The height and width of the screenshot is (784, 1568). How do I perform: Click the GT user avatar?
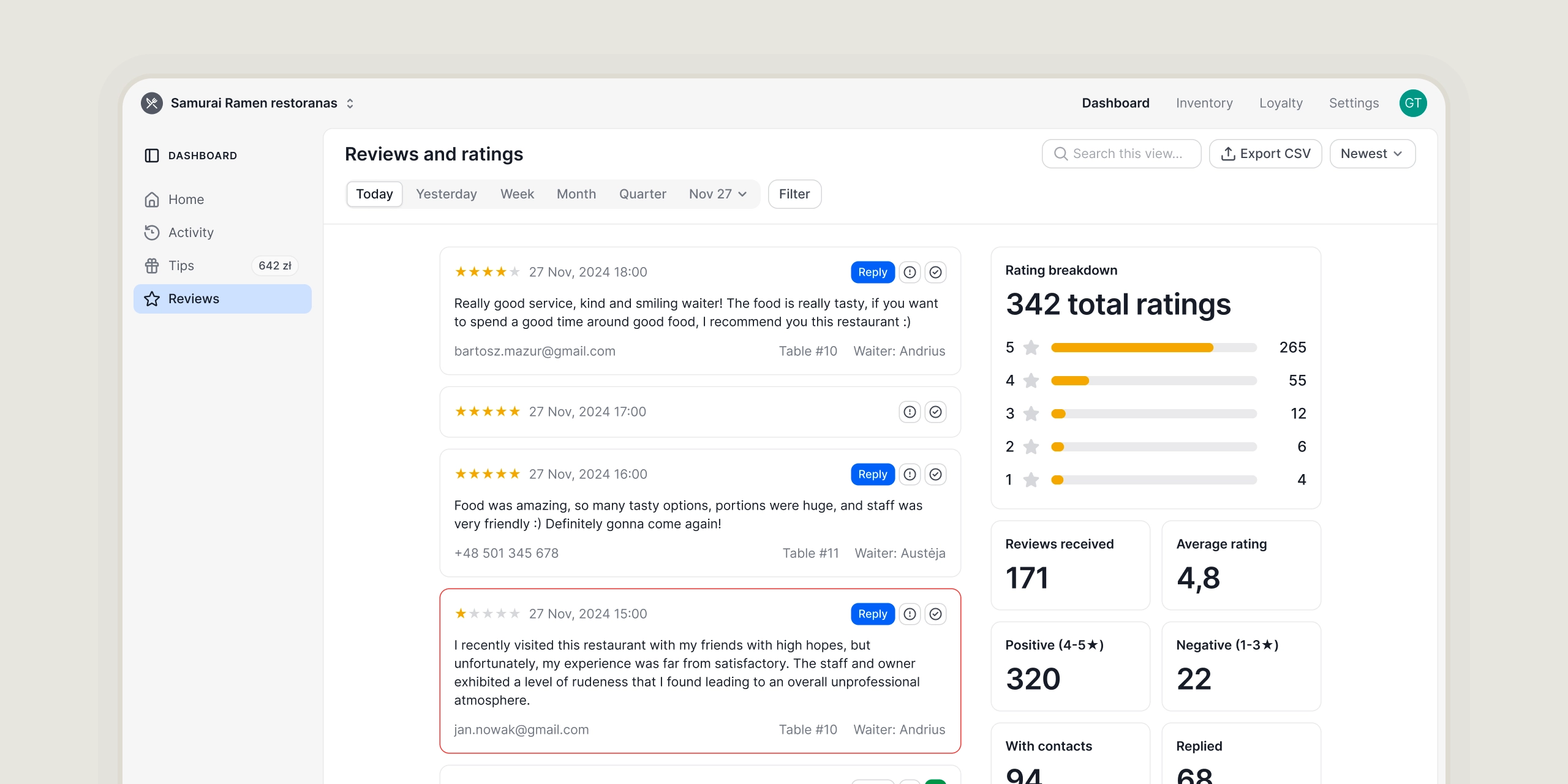(x=1412, y=103)
